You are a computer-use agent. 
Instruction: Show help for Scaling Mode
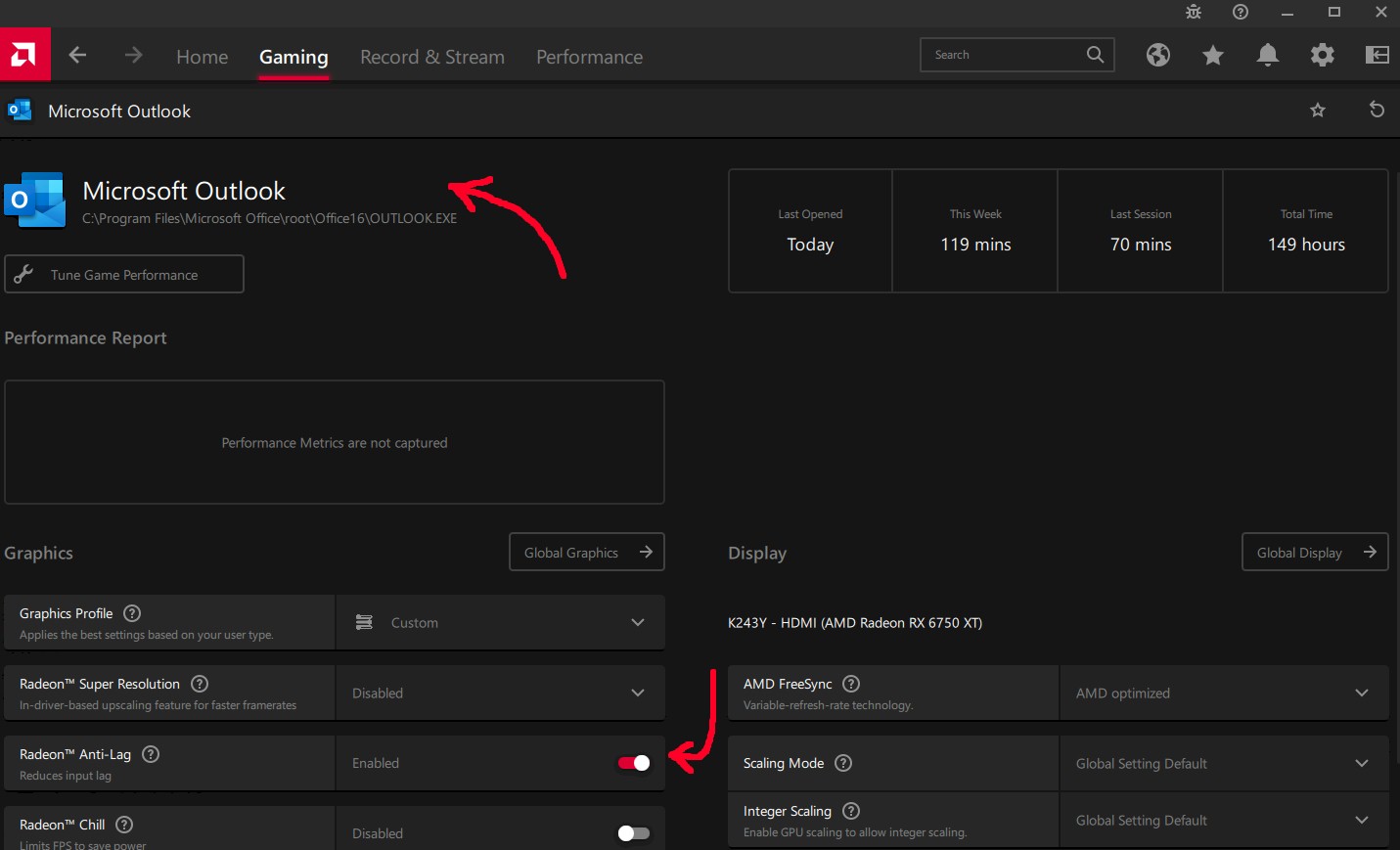[x=843, y=763]
